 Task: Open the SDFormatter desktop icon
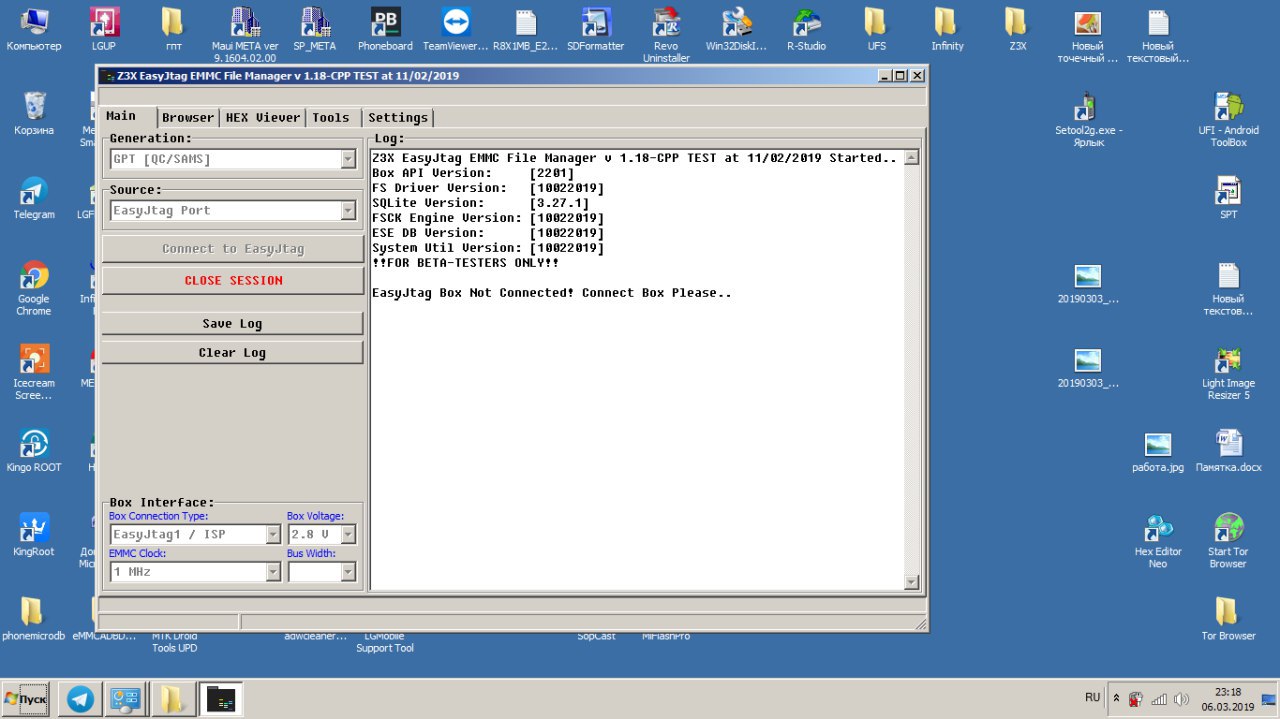596,30
